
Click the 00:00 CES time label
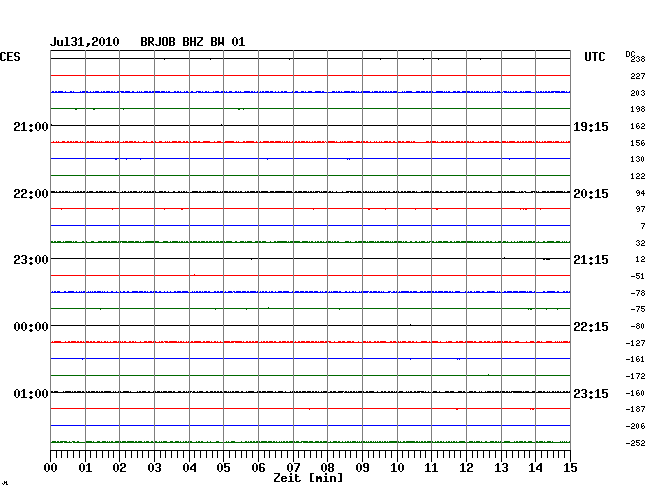point(31,327)
